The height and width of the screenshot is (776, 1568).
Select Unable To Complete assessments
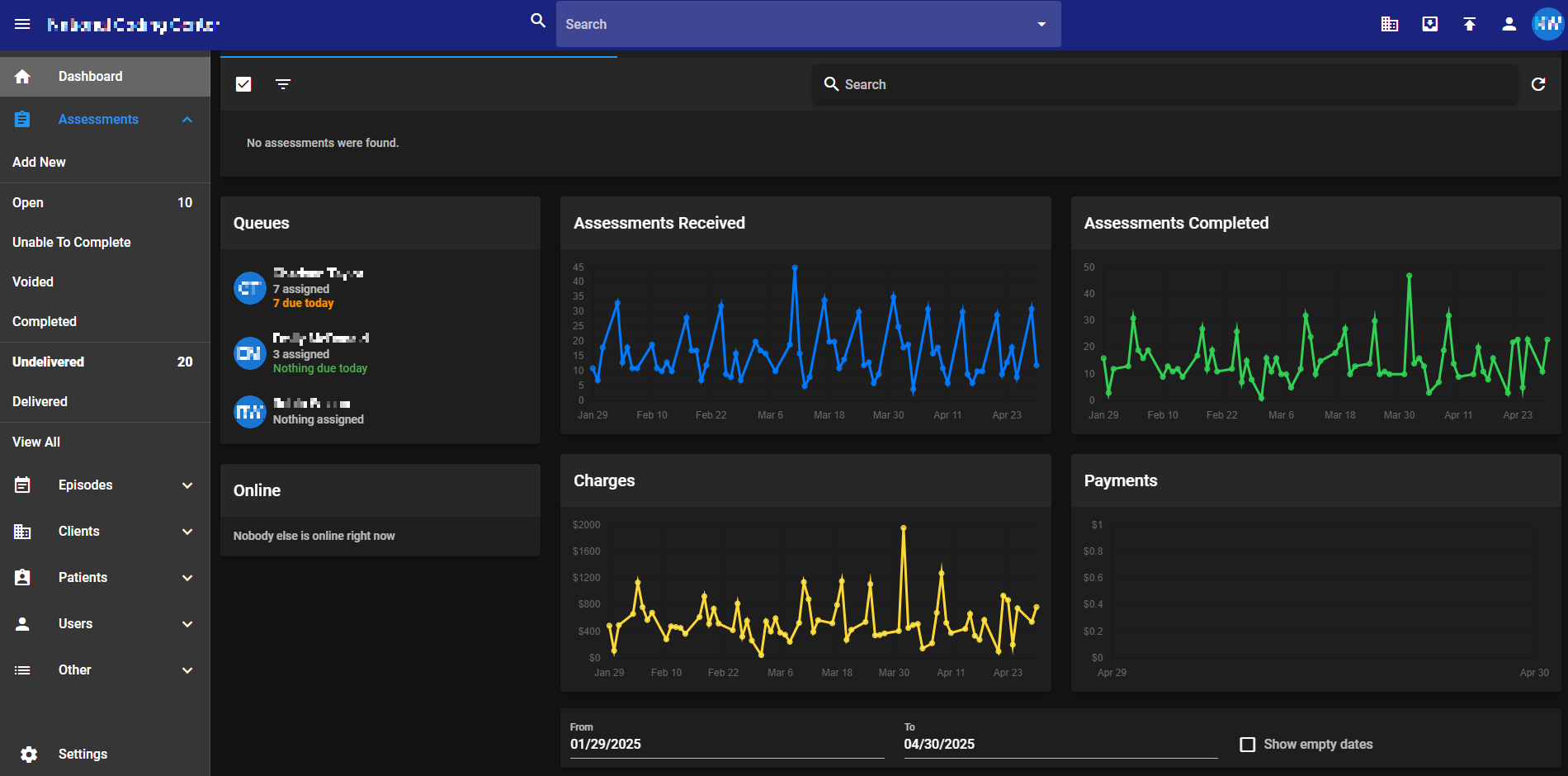(105, 243)
